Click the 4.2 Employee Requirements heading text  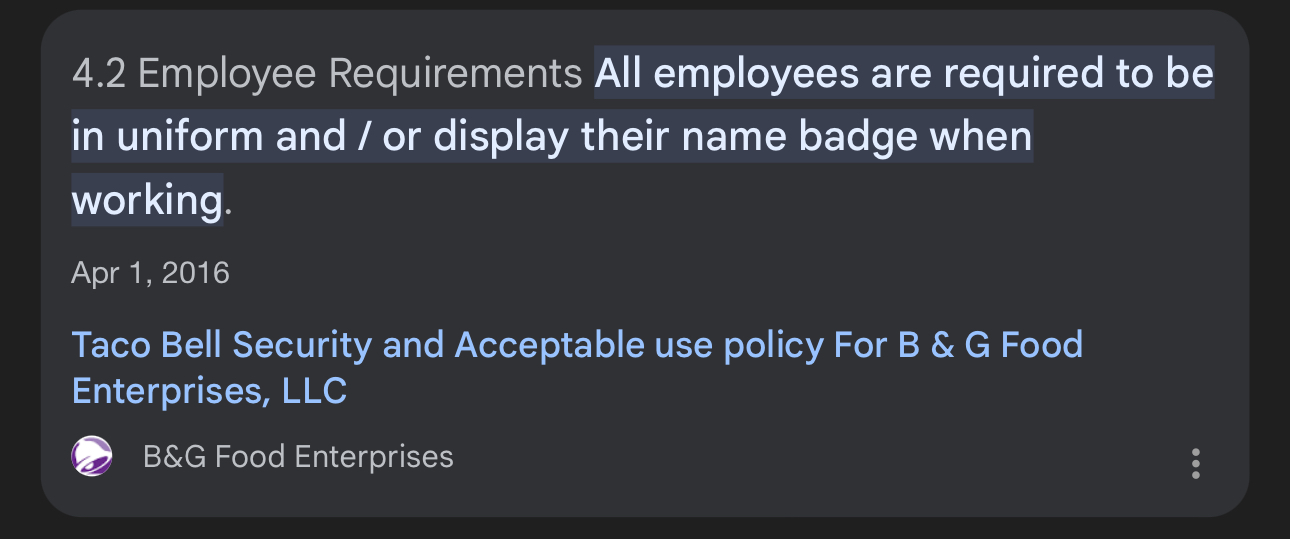pyautogui.click(x=327, y=73)
